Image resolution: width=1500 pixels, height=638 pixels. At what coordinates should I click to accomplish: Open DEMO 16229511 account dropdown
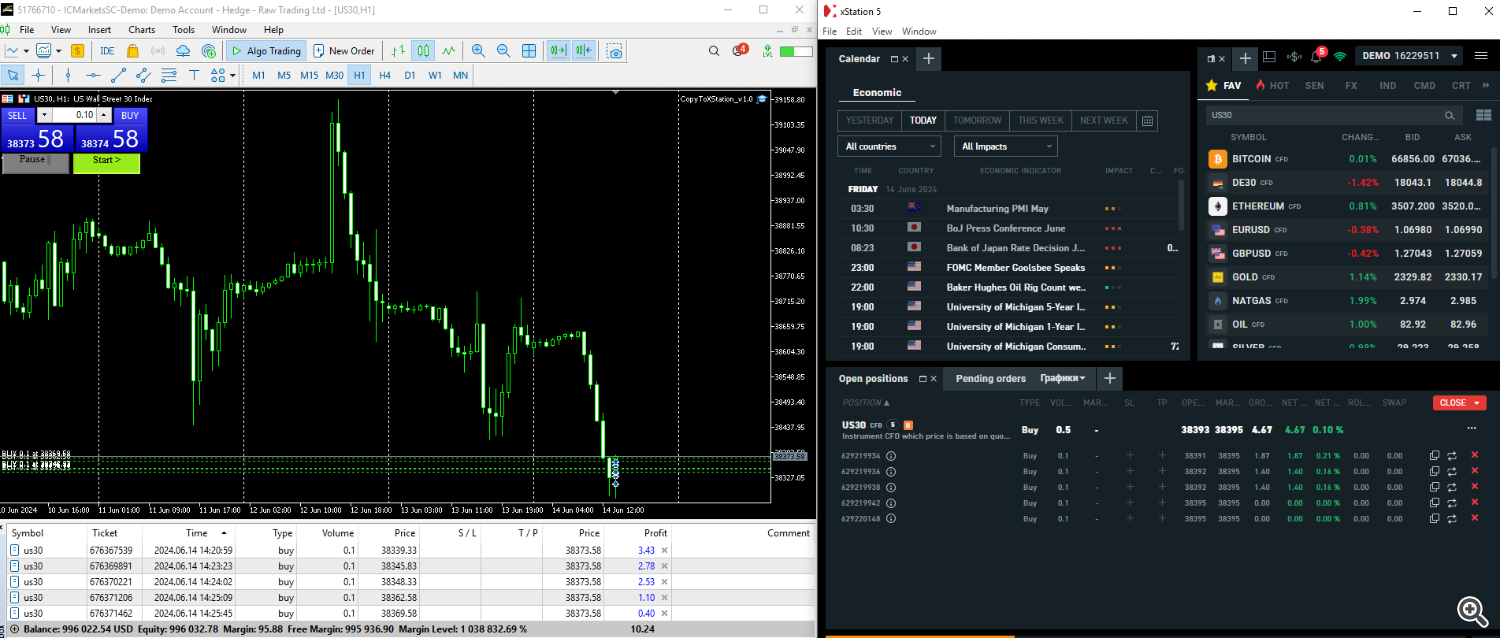tap(1410, 56)
